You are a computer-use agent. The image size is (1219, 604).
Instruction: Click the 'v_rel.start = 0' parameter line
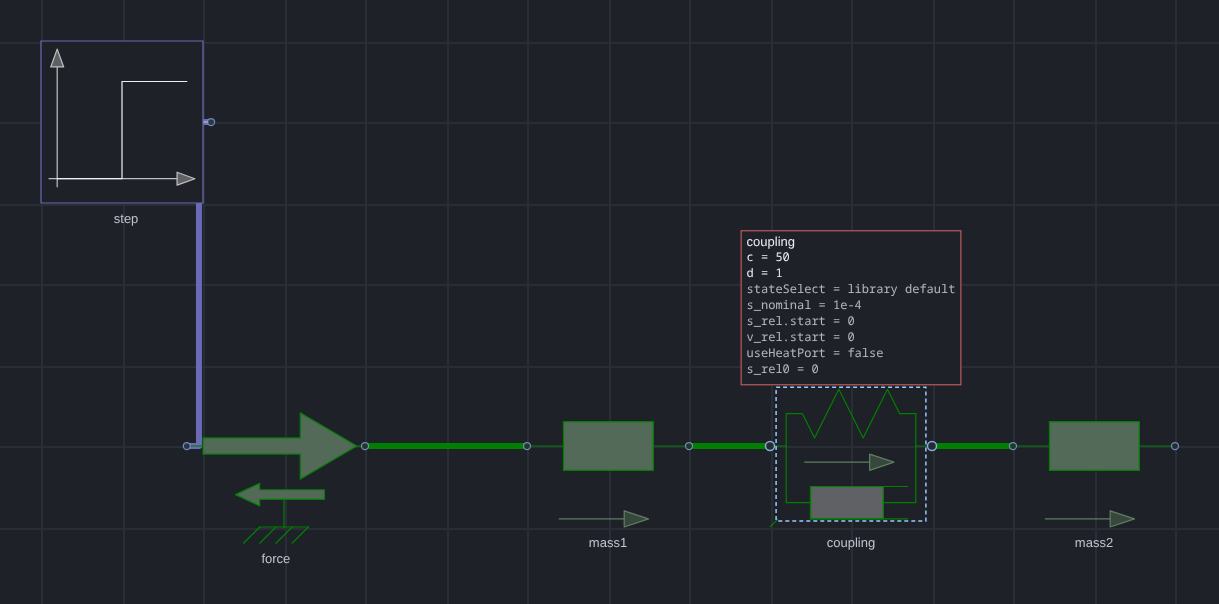(x=801, y=337)
